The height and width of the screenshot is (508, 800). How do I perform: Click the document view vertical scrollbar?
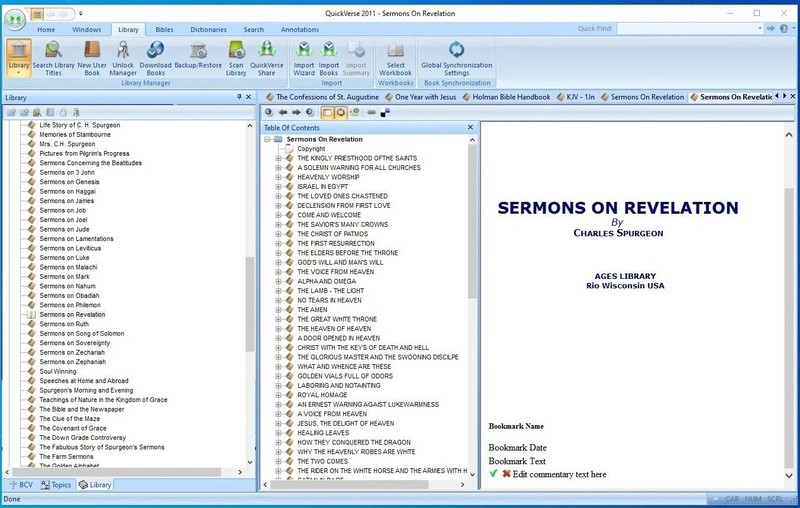[789, 329]
